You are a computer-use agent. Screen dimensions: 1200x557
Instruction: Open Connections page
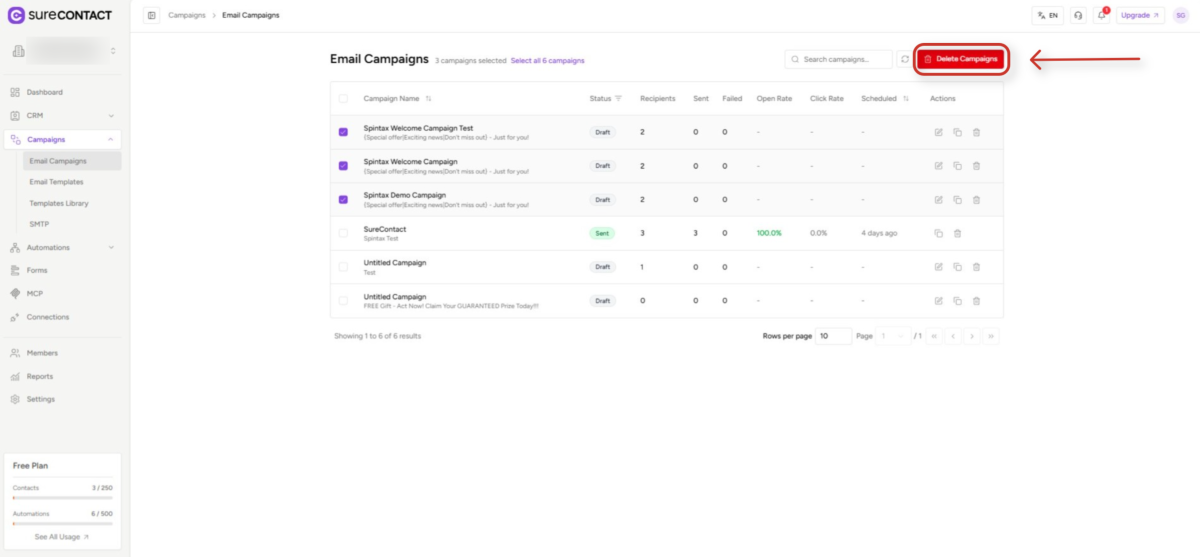(48, 317)
